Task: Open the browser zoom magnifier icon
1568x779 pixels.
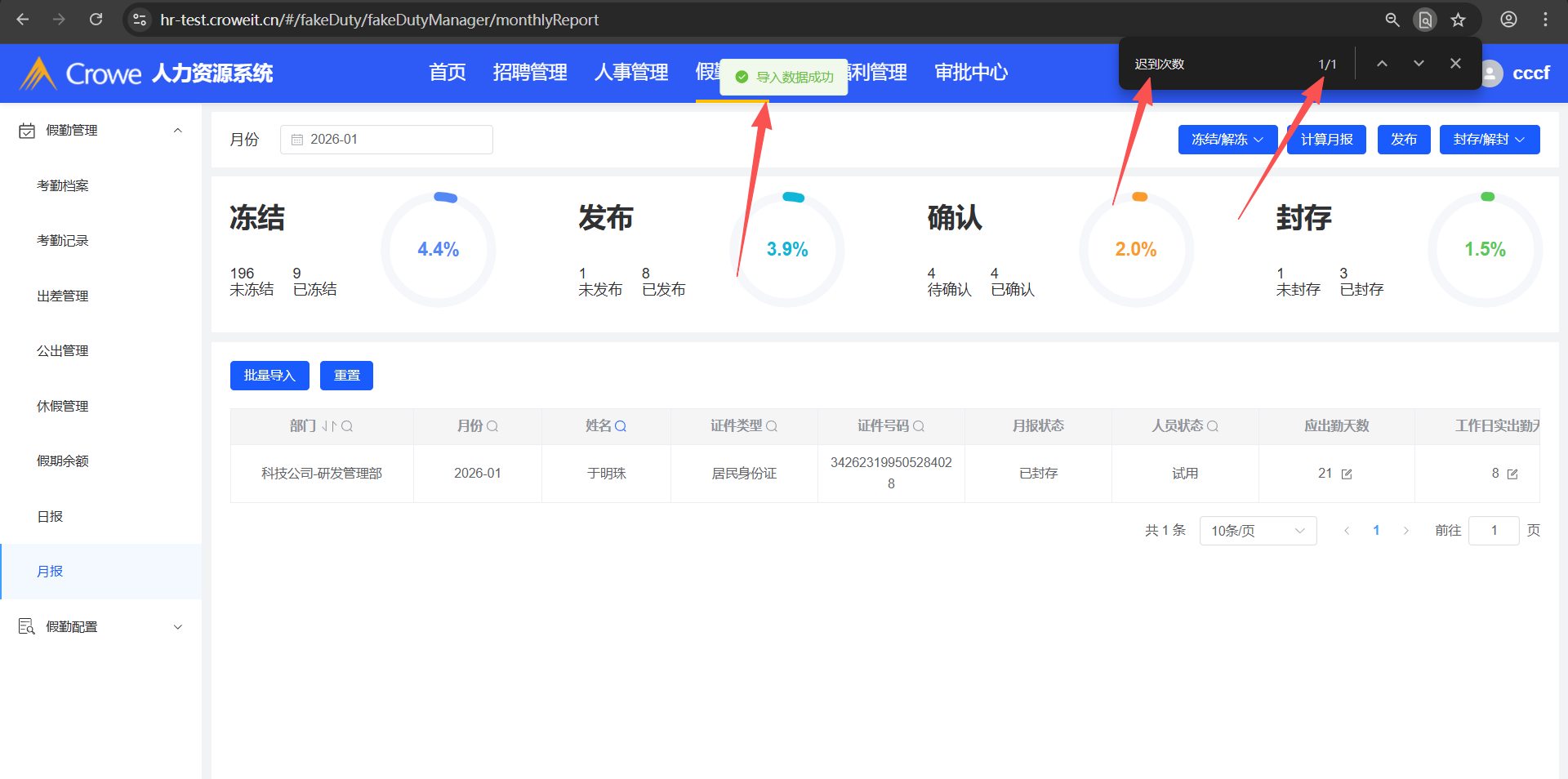Action: pyautogui.click(x=1392, y=20)
